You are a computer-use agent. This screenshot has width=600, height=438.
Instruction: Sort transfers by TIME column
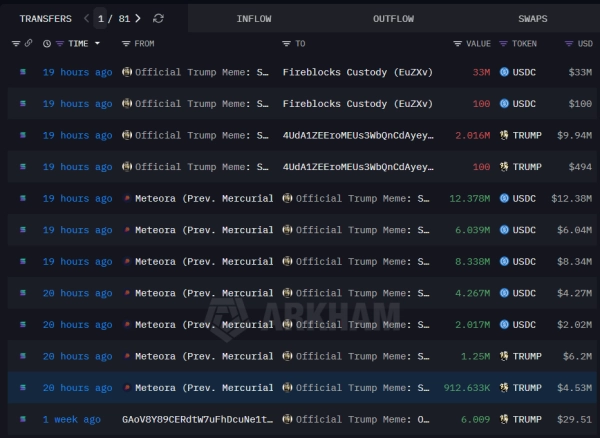77,44
